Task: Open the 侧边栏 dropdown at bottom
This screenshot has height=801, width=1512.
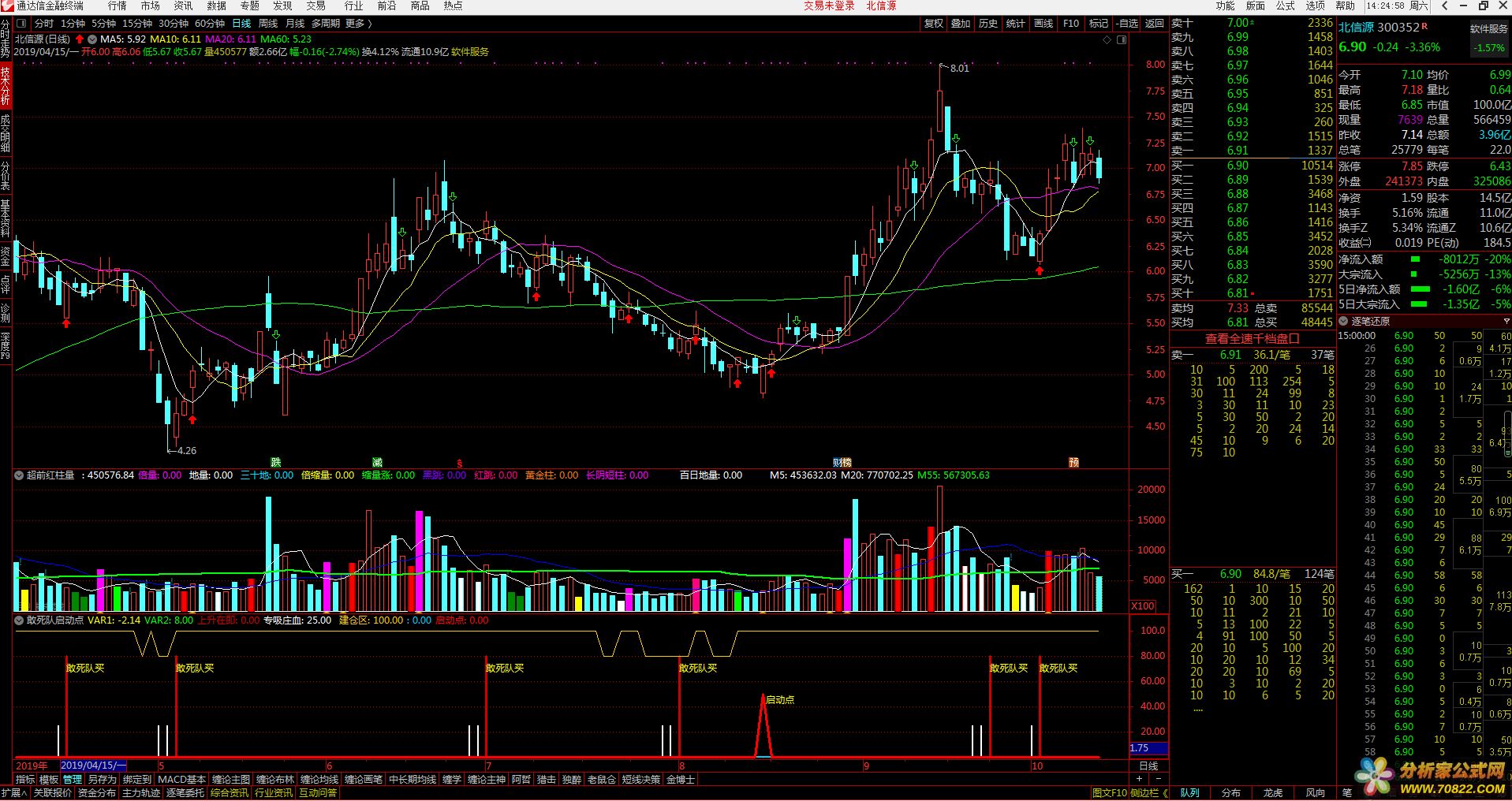Action: [x=1148, y=793]
